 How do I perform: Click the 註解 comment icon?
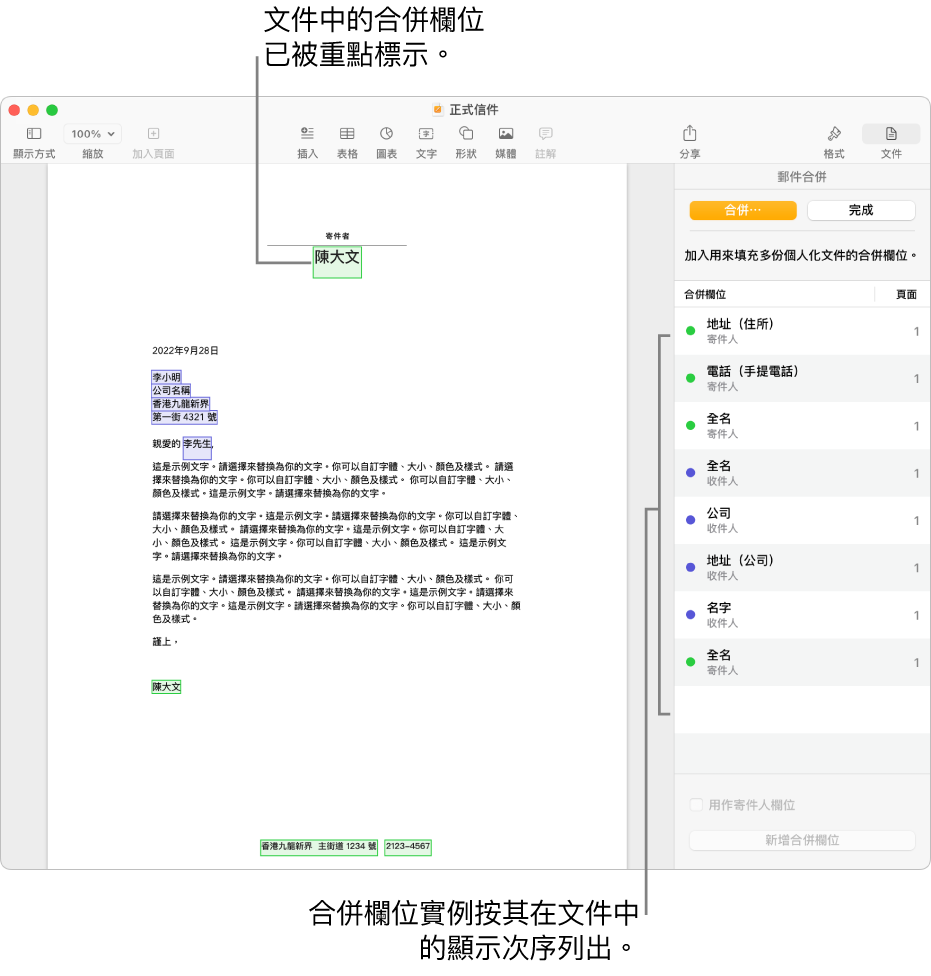pos(546,134)
